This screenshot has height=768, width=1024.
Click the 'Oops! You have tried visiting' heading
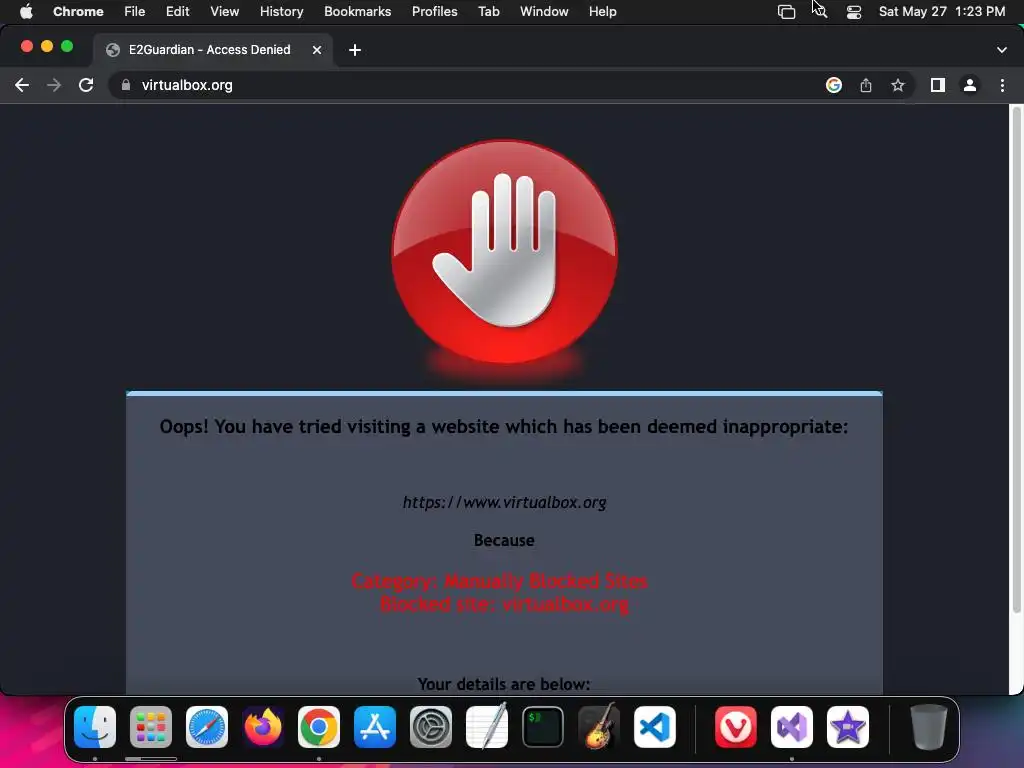point(504,426)
